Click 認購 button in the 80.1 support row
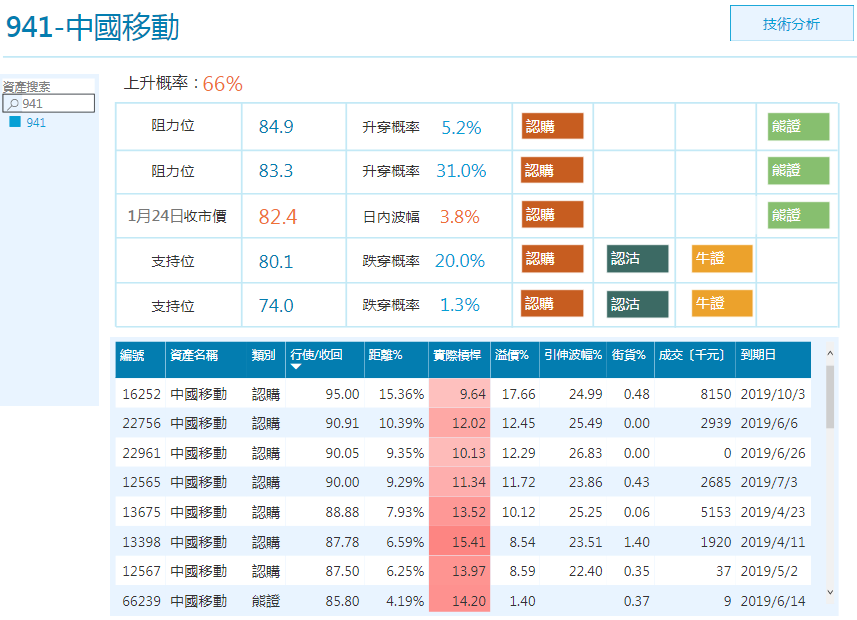The image size is (857, 620). tap(552, 259)
